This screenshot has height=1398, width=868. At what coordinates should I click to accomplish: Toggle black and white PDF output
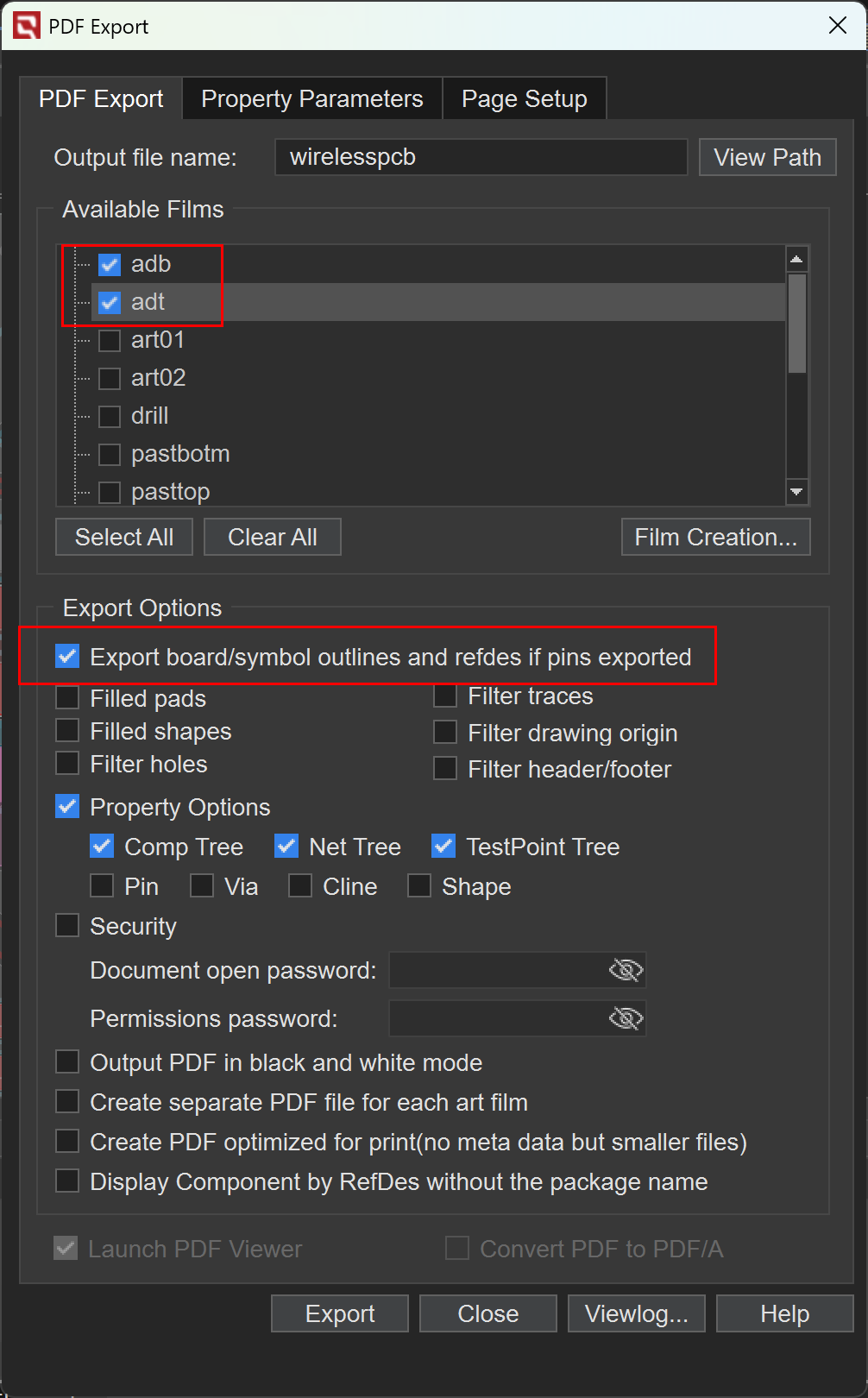67,1062
